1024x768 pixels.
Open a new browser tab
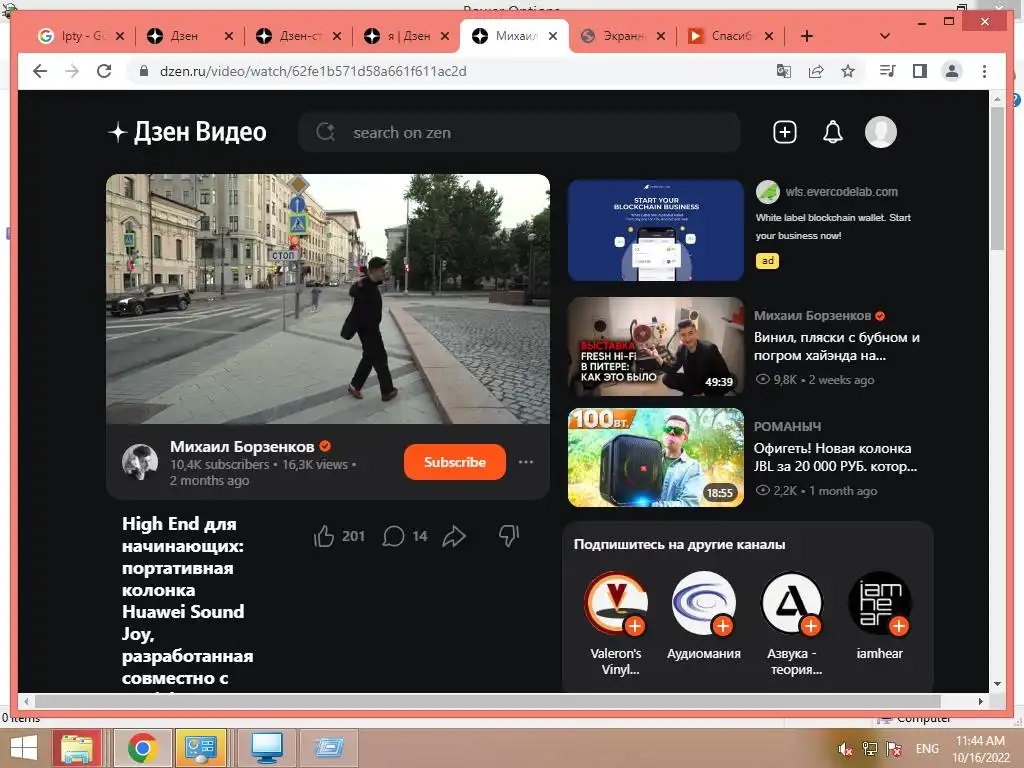tap(807, 36)
